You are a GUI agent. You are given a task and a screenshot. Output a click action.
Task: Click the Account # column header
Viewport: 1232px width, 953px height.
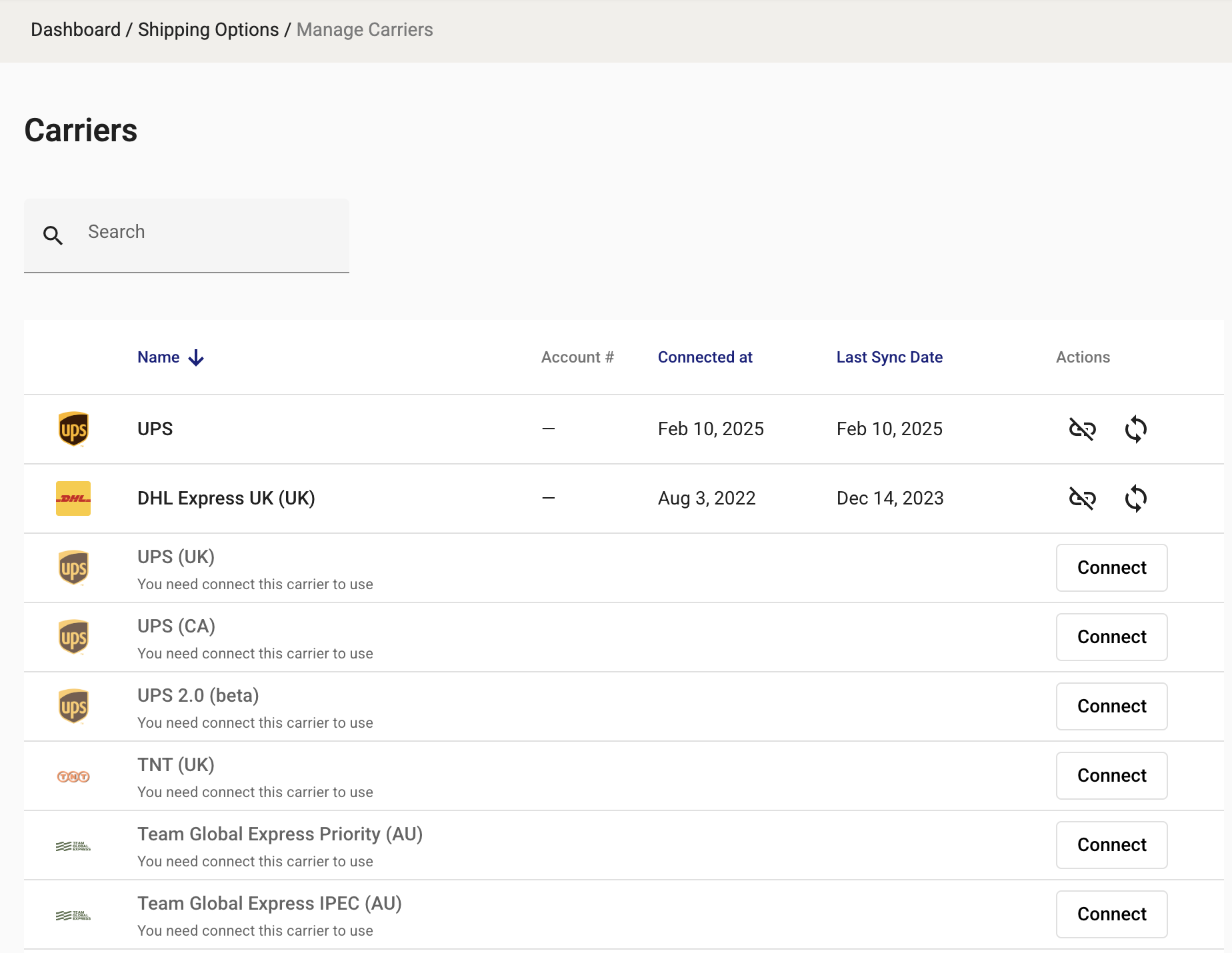pyautogui.click(x=577, y=357)
